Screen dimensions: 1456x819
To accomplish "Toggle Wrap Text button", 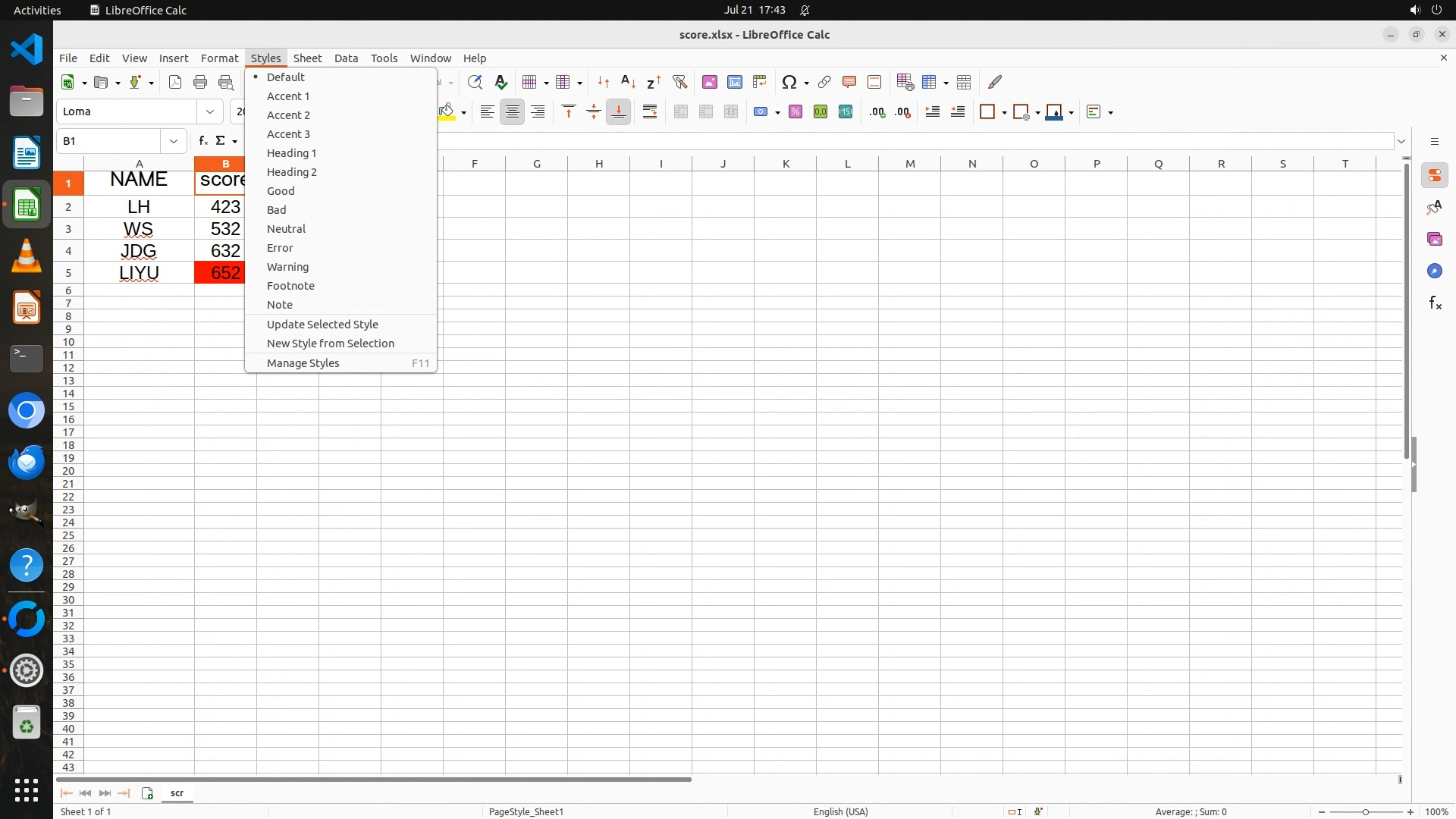I will point(650,112).
